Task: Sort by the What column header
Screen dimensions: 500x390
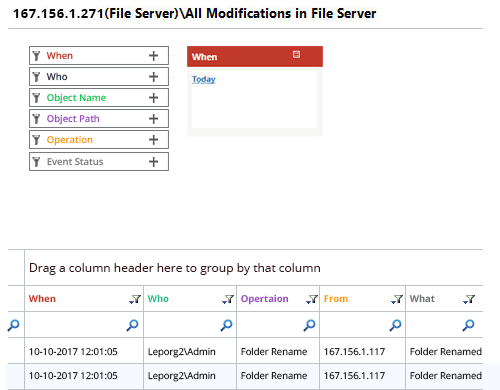Action: 422,299
